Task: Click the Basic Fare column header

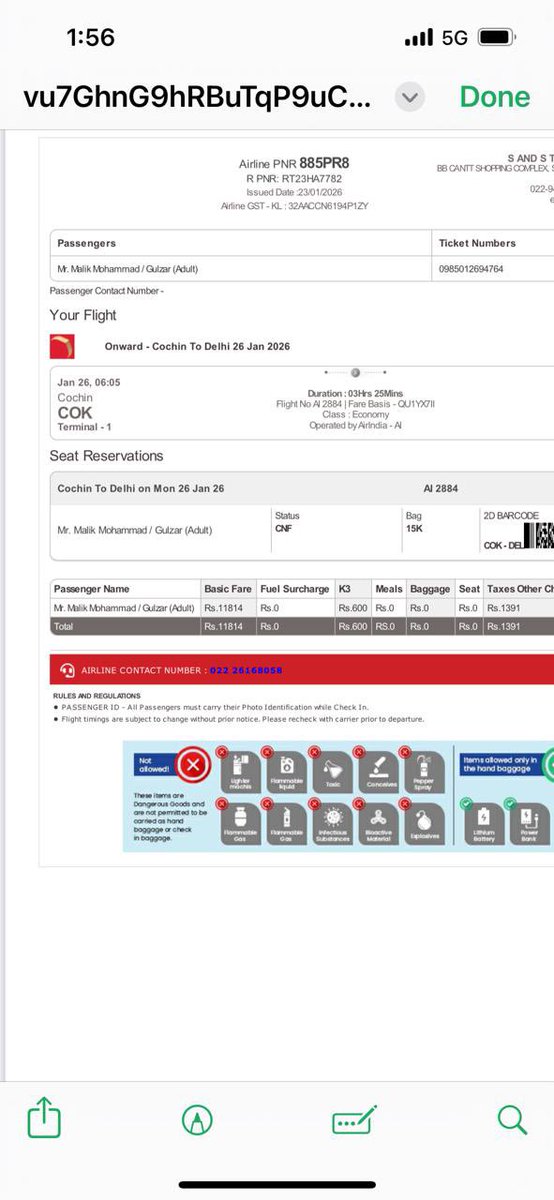Action: (x=227, y=589)
